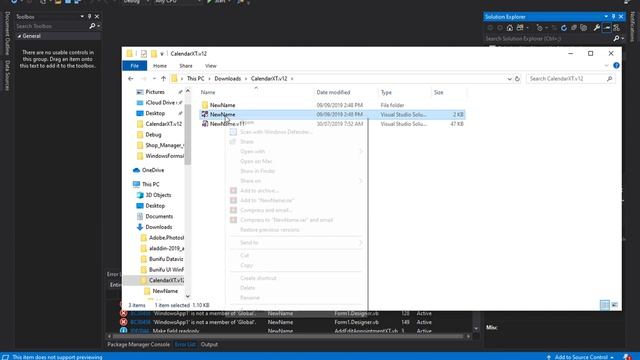Click Collapse All icon in Solution Explorer
640x360 pixels.
[x=574, y=28]
